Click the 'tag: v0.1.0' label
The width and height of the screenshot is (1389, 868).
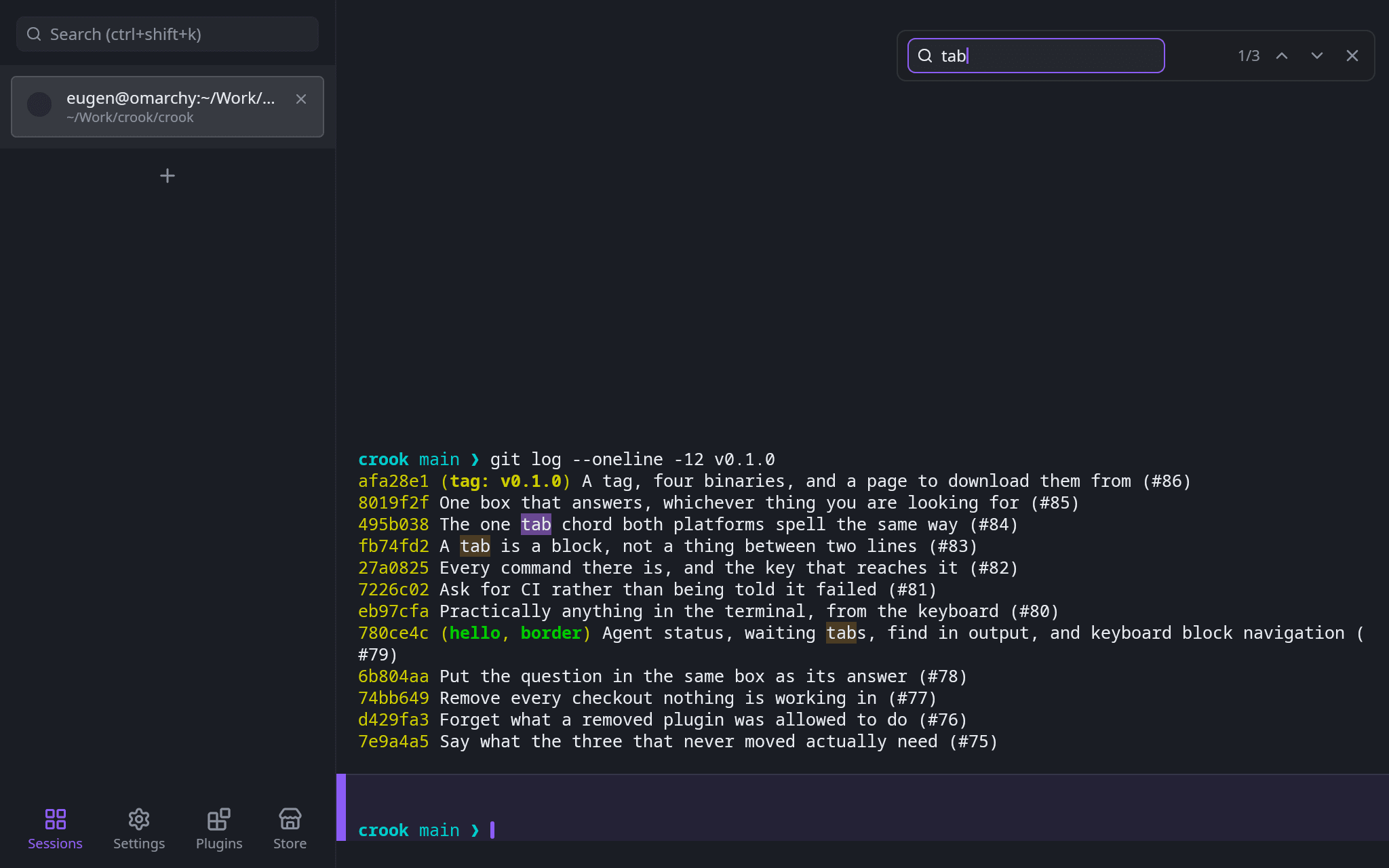tap(505, 481)
